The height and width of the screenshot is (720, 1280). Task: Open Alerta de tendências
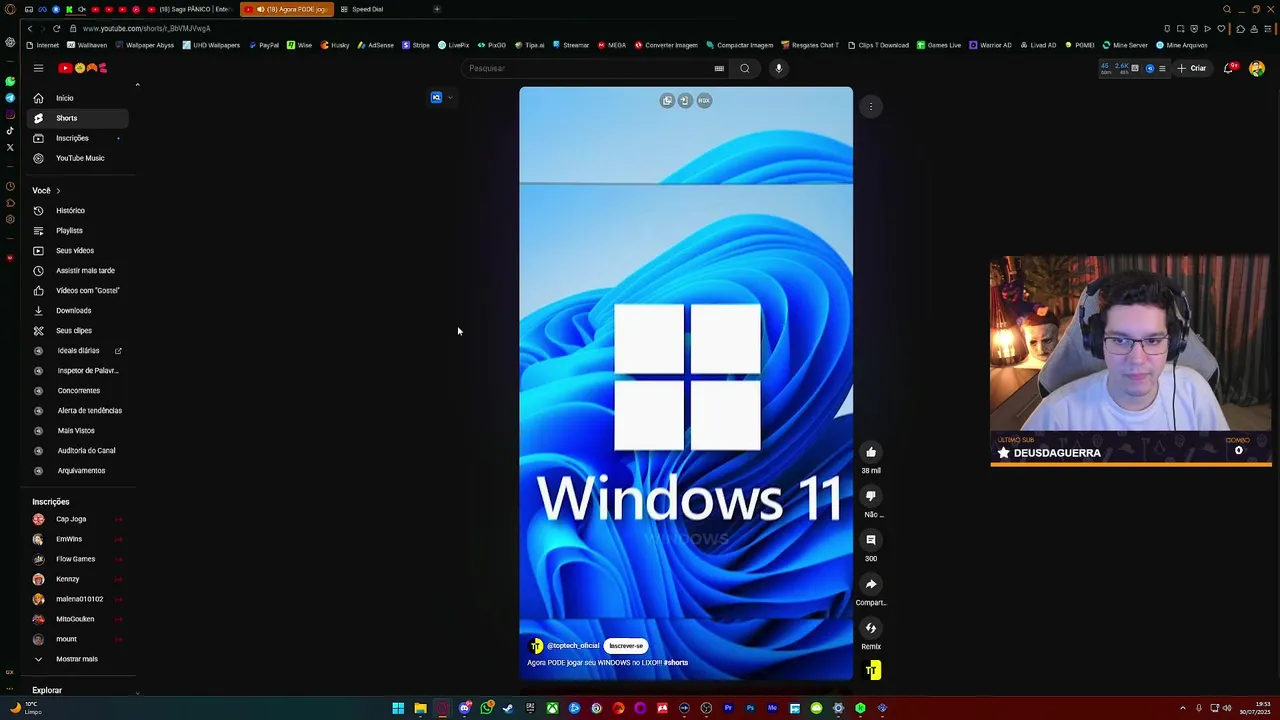point(77,410)
